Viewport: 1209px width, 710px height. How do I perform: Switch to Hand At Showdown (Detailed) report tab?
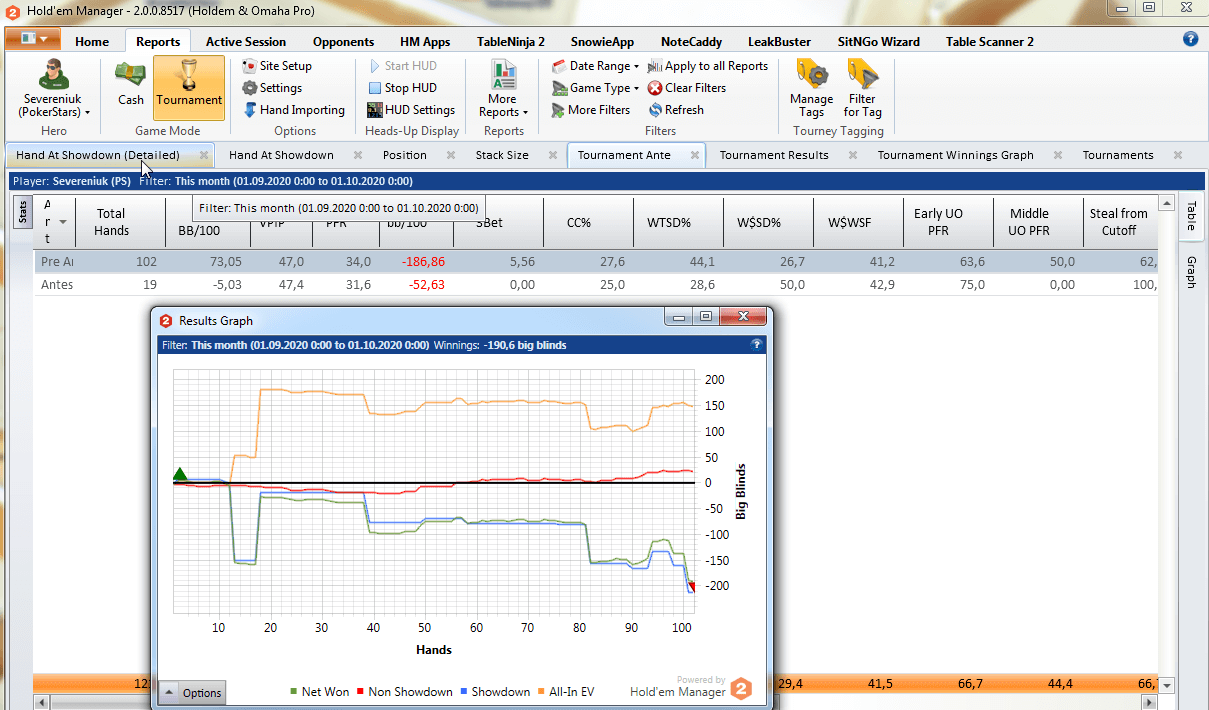pyautogui.click(x=98, y=155)
